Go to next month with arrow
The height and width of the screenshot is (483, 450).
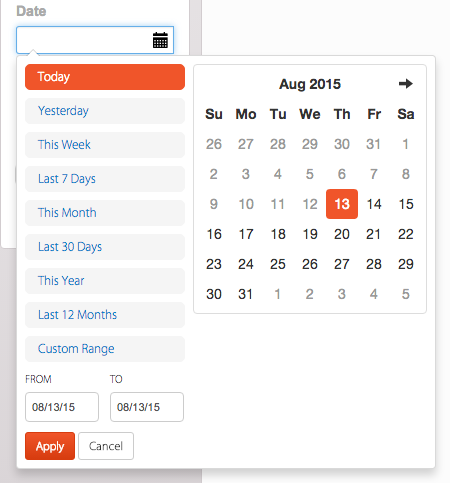[406, 83]
